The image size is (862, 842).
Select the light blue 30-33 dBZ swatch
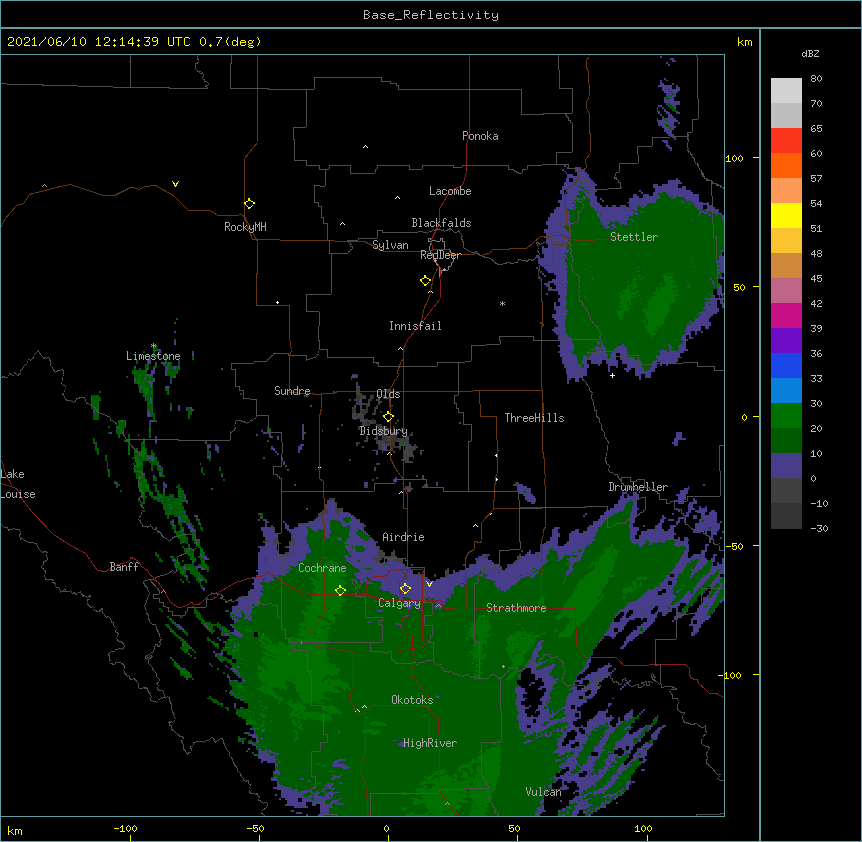coord(786,390)
